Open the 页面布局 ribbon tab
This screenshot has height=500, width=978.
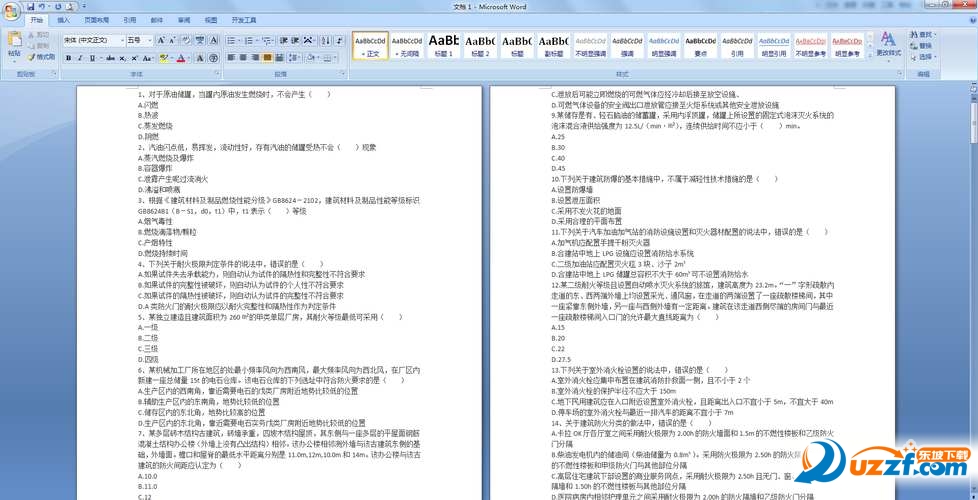(97, 20)
